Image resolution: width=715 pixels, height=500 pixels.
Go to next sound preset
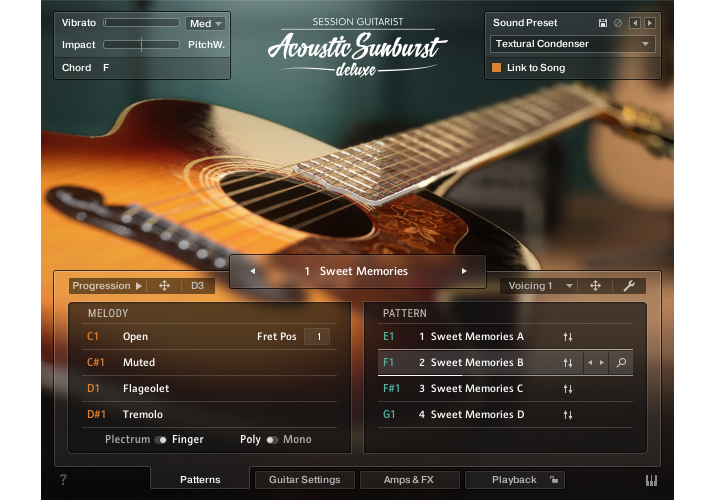point(650,23)
